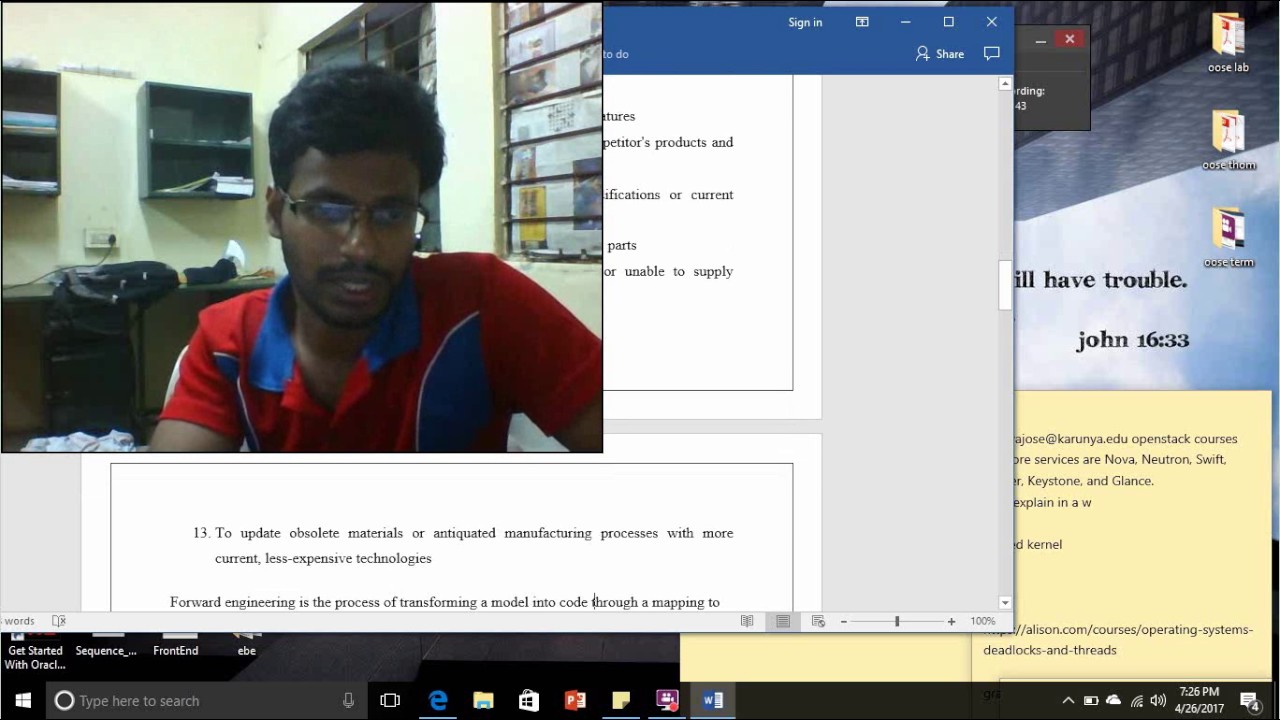
Task: Open the Comments speech bubble icon
Action: (992, 54)
